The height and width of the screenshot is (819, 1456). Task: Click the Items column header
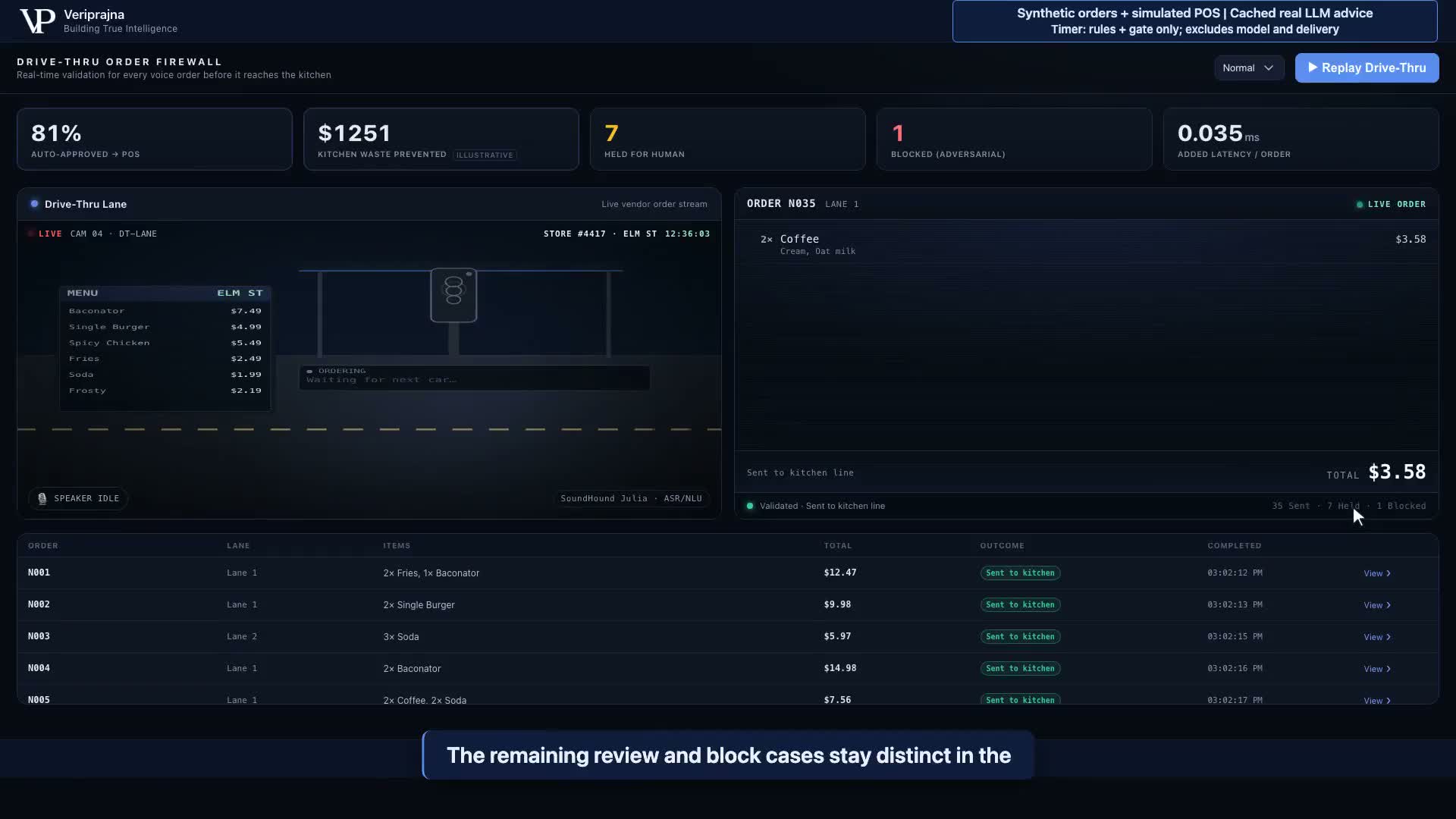click(x=397, y=546)
